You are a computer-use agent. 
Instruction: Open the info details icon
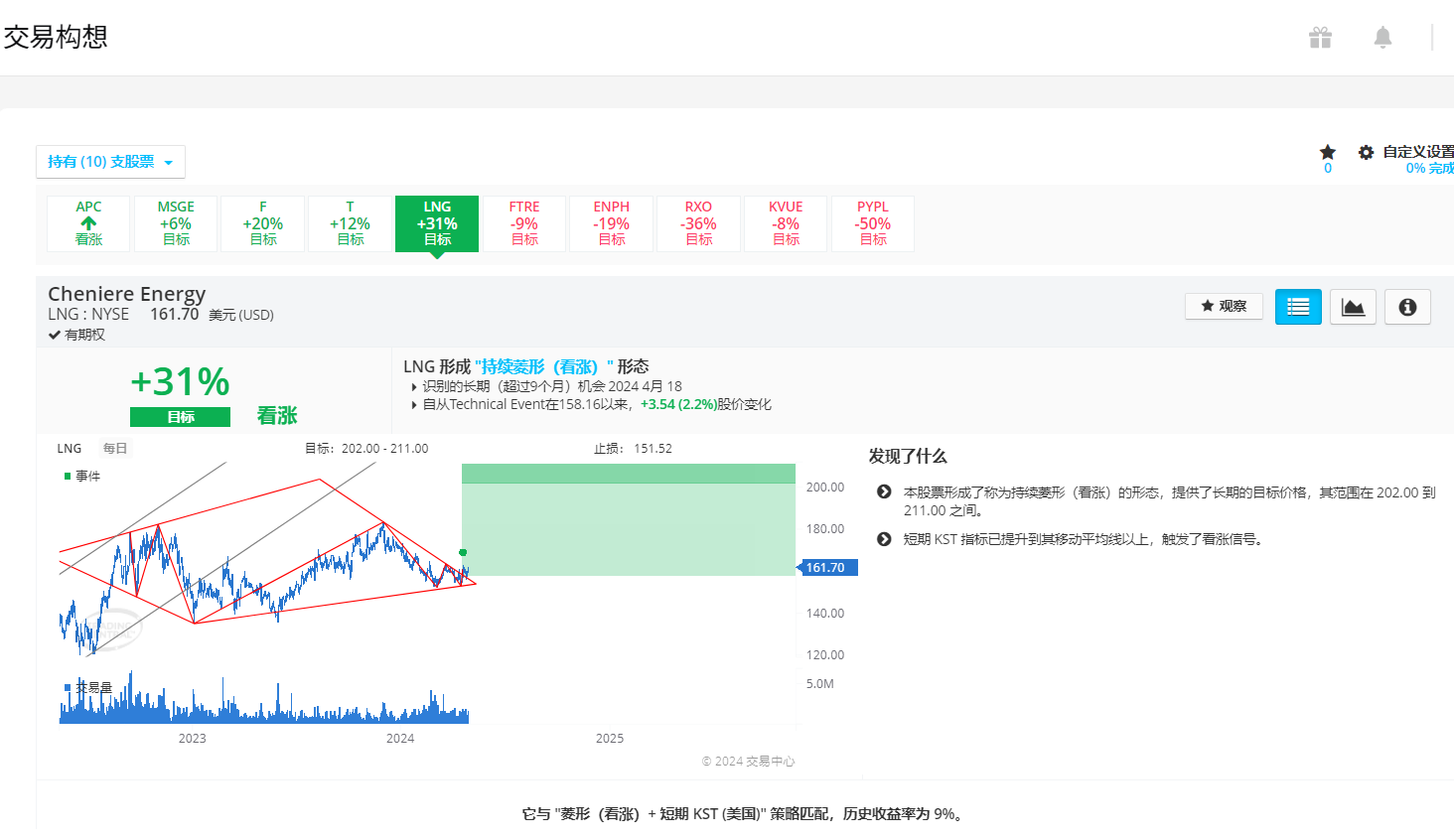(x=1407, y=307)
